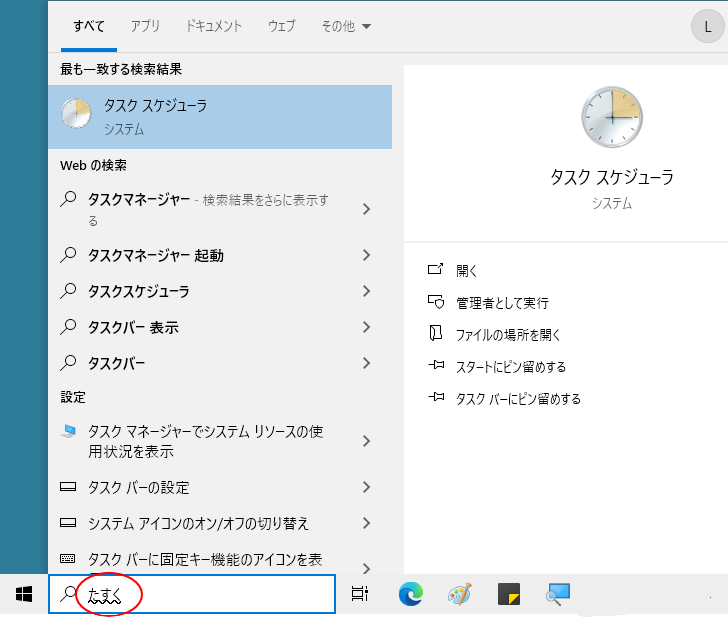Click the magnifier monitor taskbar icon
This screenshot has width=728, height=617.
pyautogui.click(x=558, y=594)
